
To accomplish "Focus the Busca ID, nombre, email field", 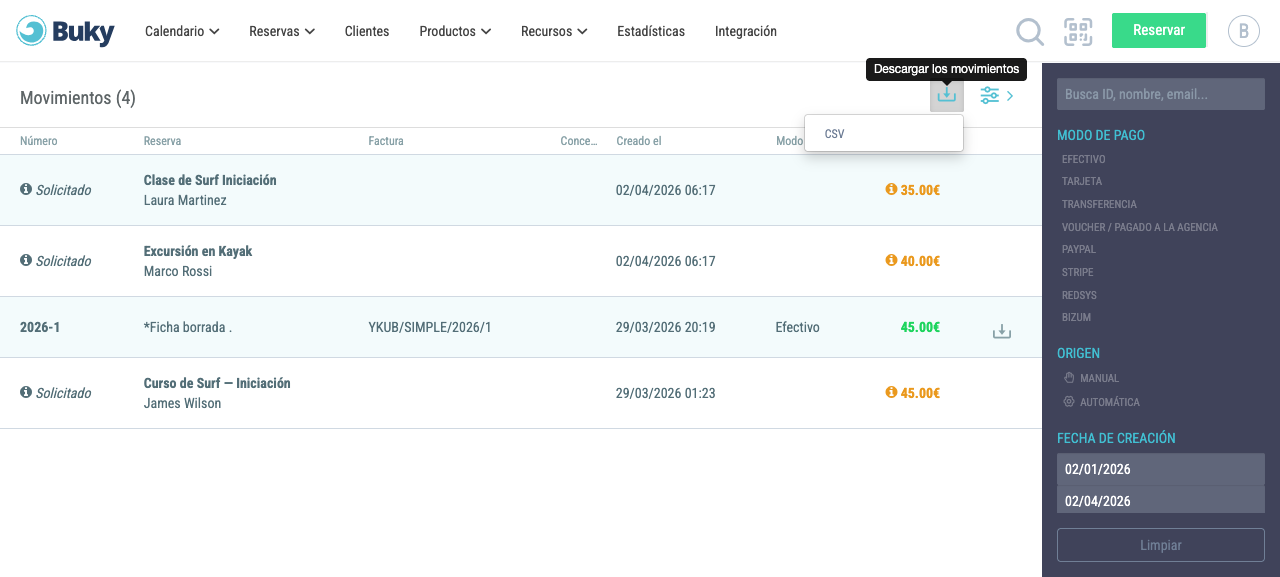I will click(1161, 94).
